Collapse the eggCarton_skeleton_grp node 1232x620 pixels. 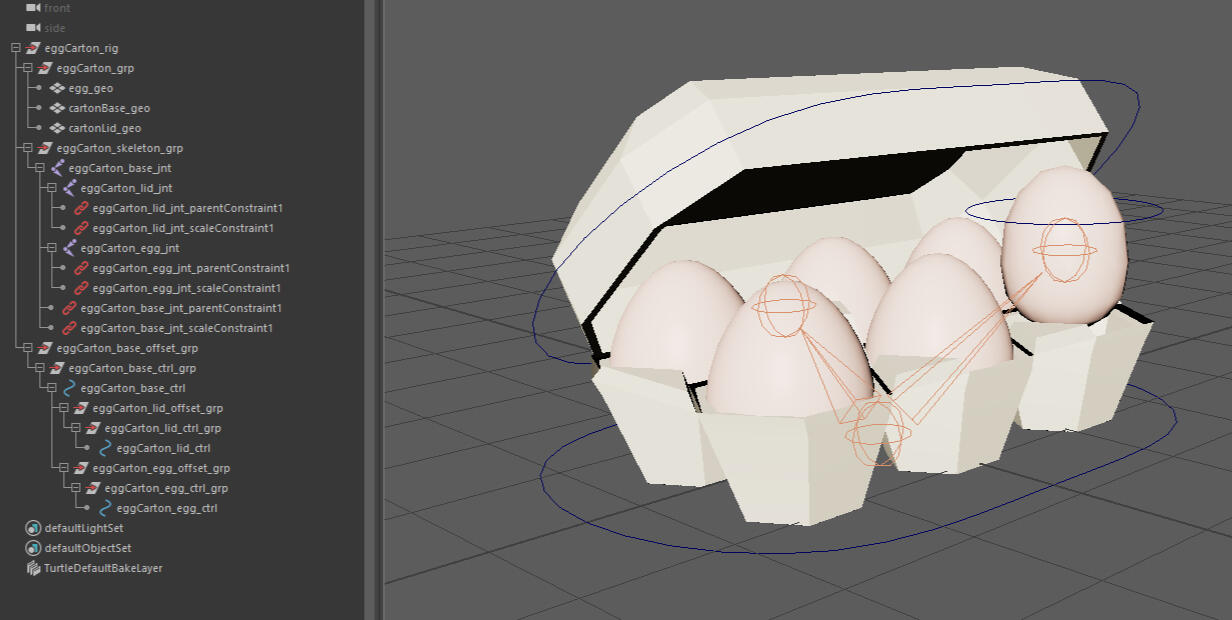coord(28,148)
